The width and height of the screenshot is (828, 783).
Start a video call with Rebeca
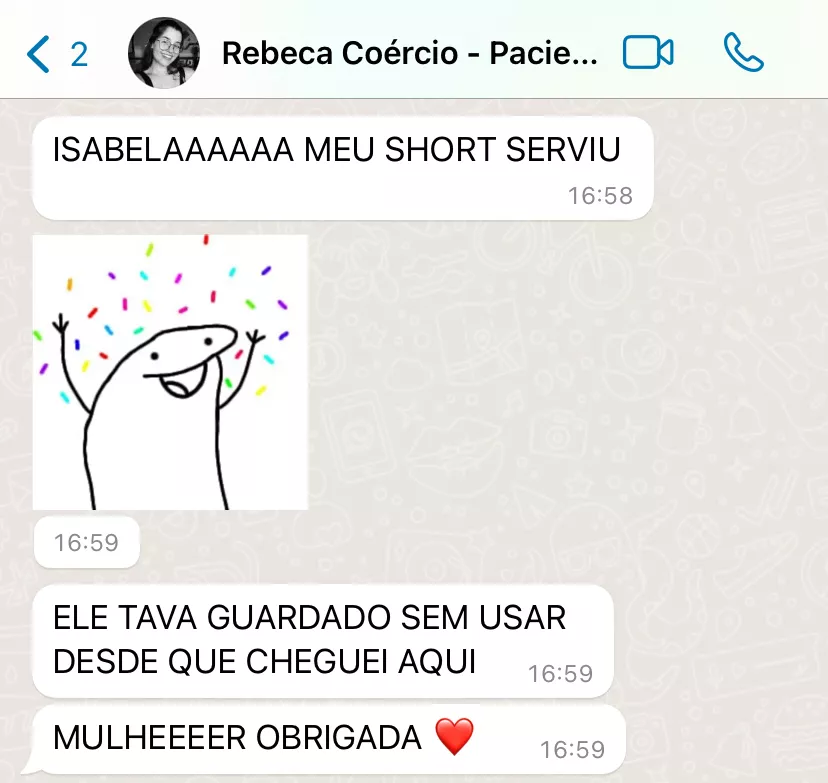648,52
